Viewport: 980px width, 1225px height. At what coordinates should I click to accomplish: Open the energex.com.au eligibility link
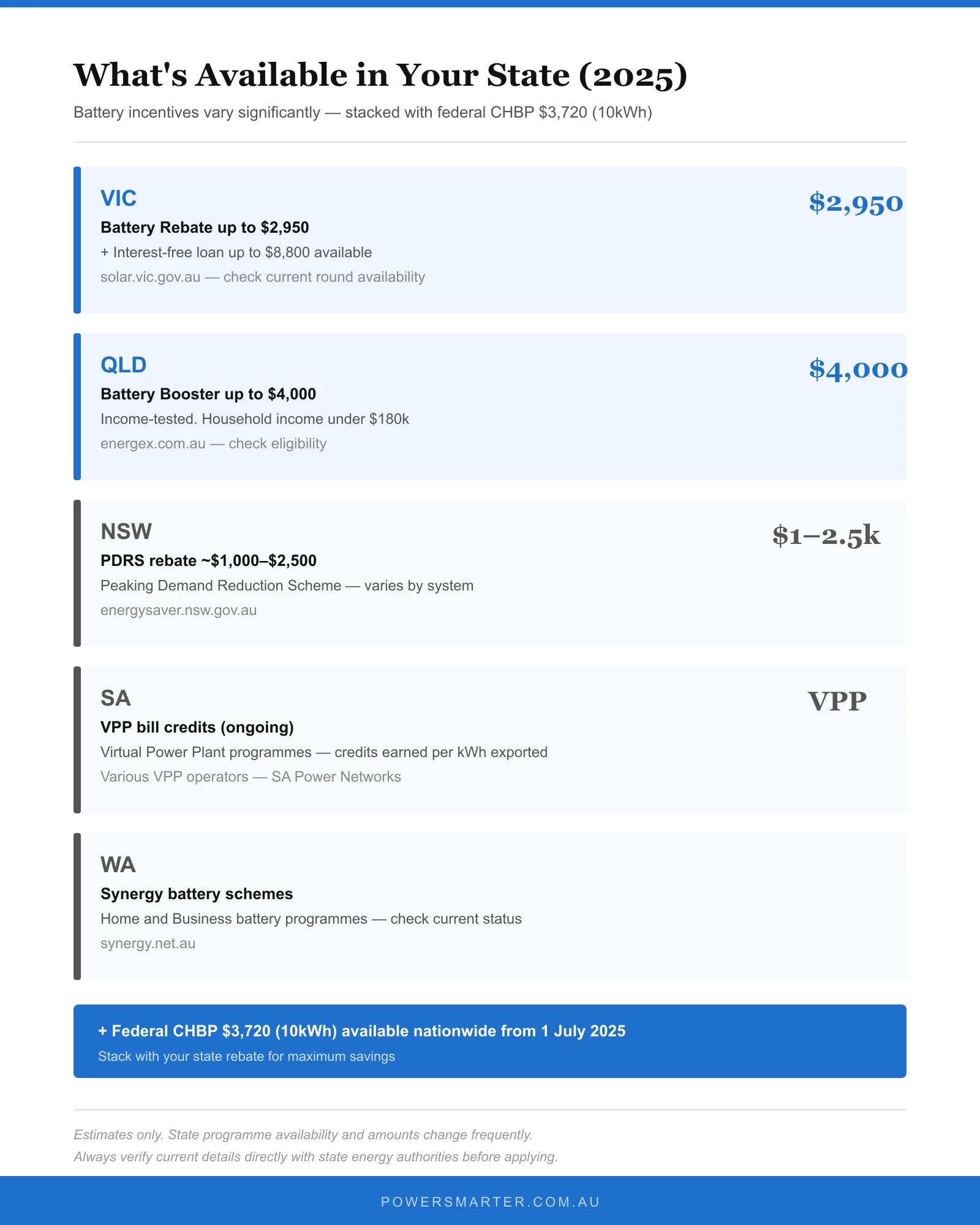tap(153, 443)
